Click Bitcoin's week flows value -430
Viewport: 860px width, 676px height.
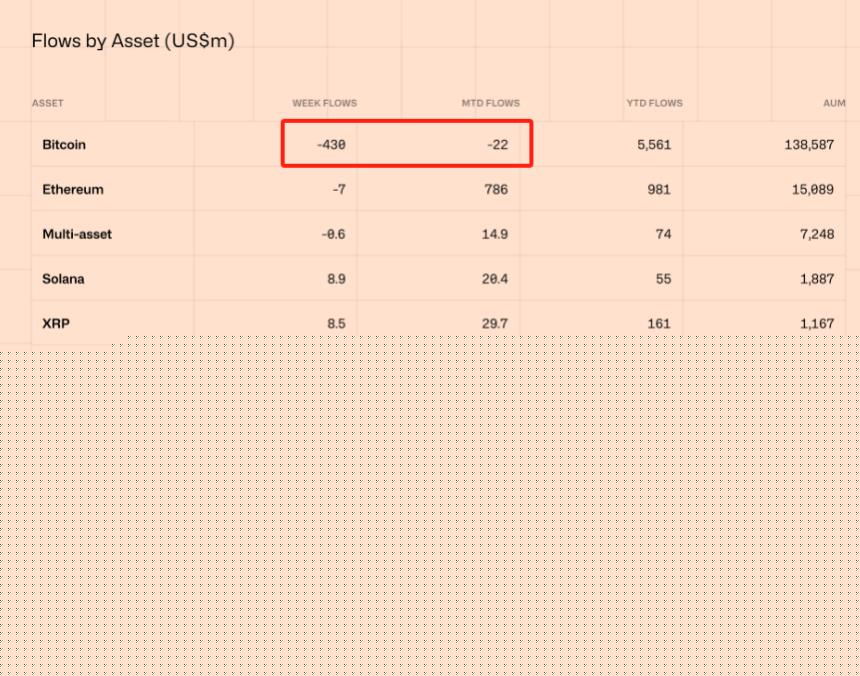[331, 145]
